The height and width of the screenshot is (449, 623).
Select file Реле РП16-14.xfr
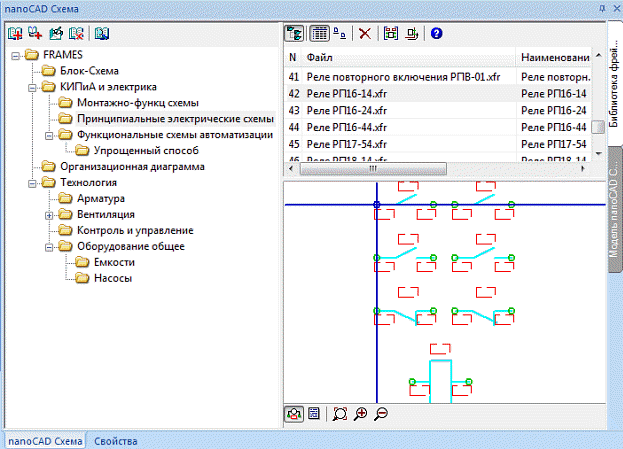point(346,94)
